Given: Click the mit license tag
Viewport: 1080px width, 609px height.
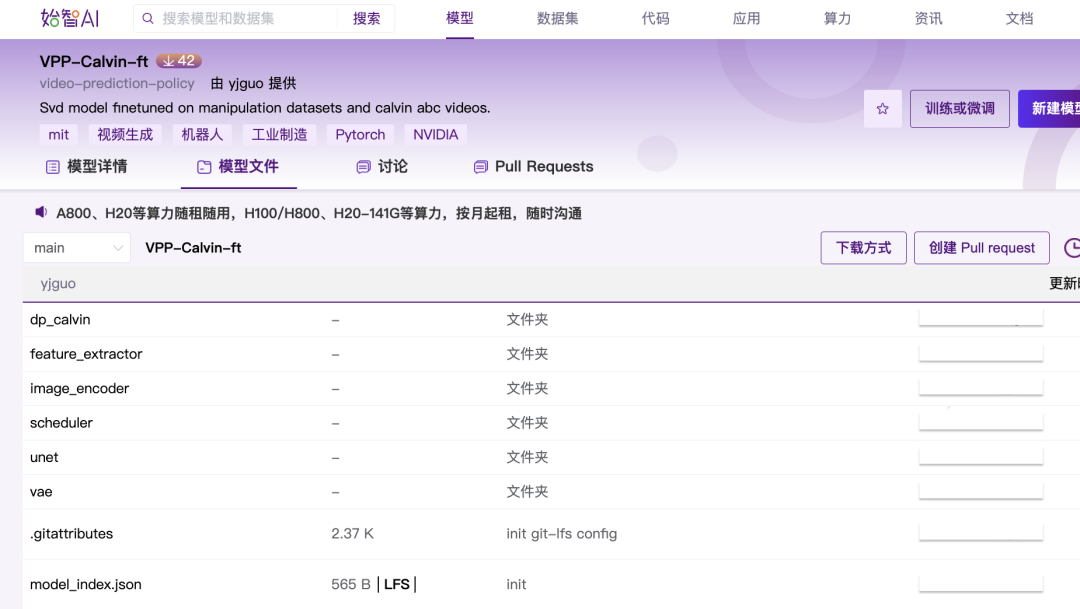Looking at the screenshot, I should click(59, 134).
